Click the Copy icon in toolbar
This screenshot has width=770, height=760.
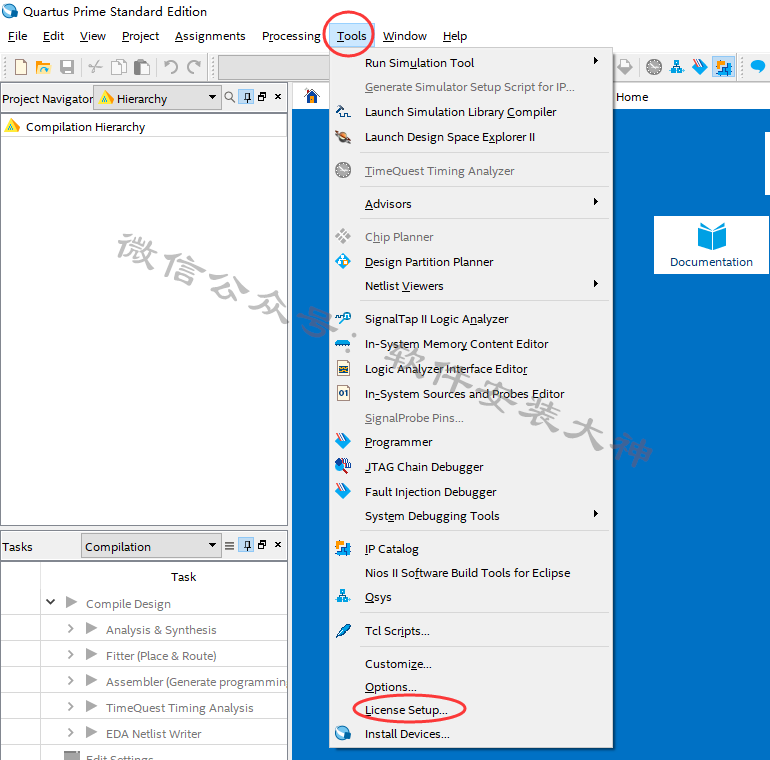click(x=119, y=67)
